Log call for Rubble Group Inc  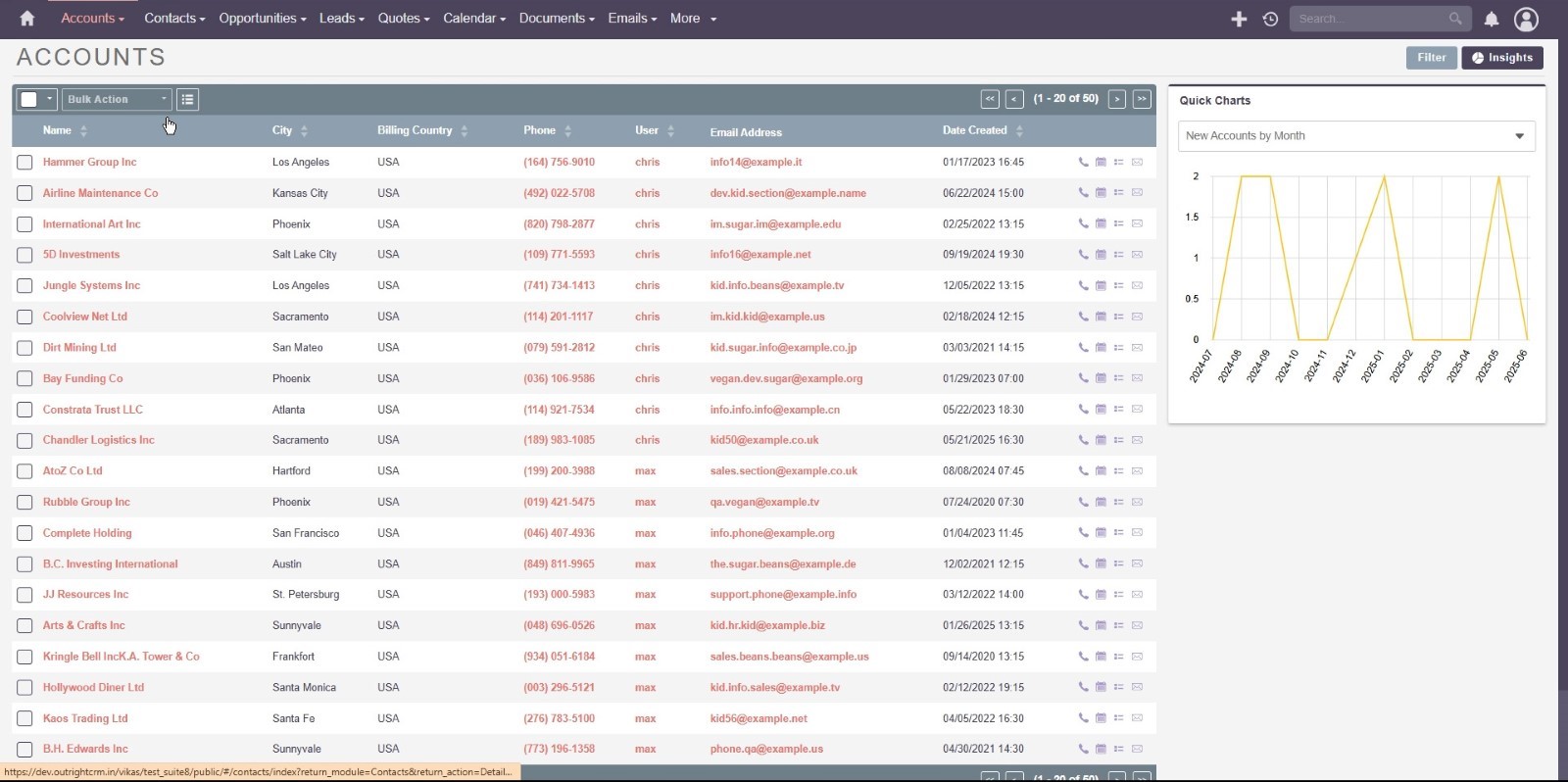click(x=1083, y=502)
